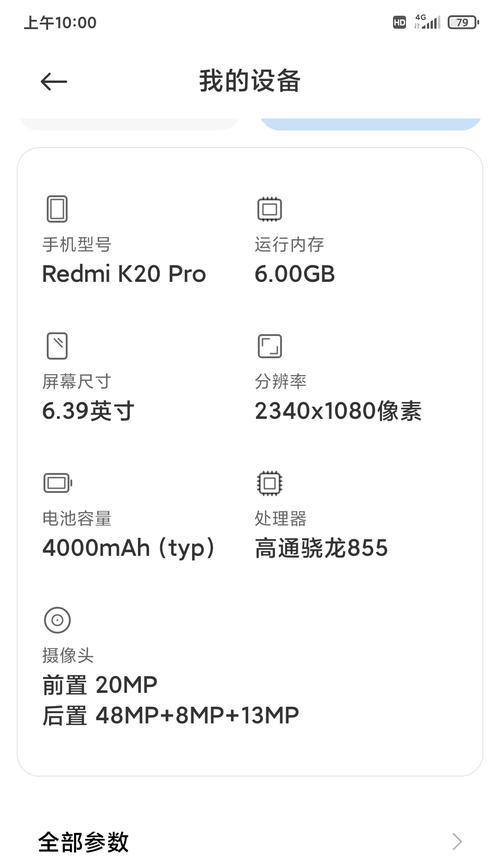Click the 2340x1080像素 resolution value
The image size is (500, 866).
(338, 411)
